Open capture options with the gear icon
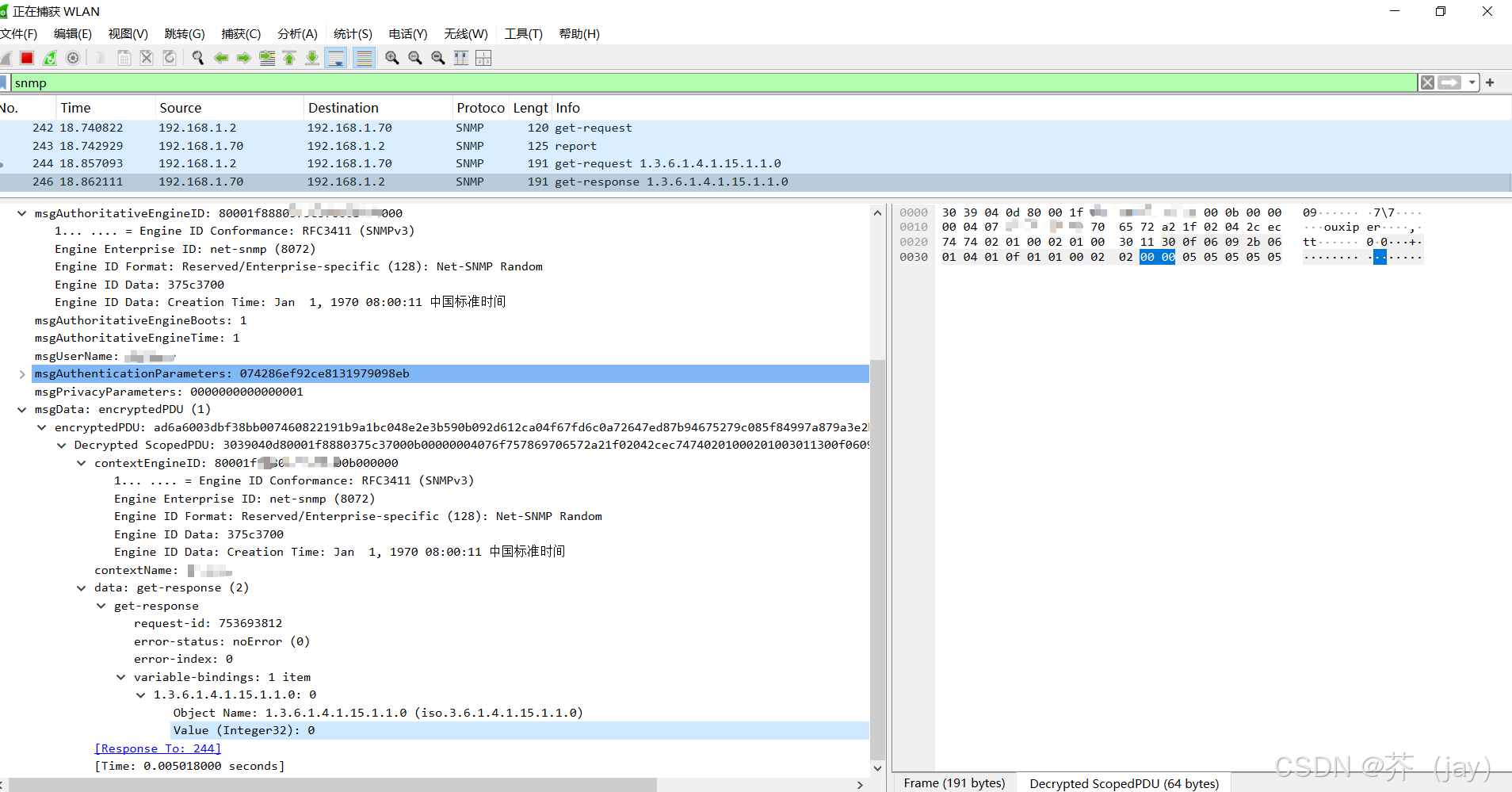 [x=73, y=57]
